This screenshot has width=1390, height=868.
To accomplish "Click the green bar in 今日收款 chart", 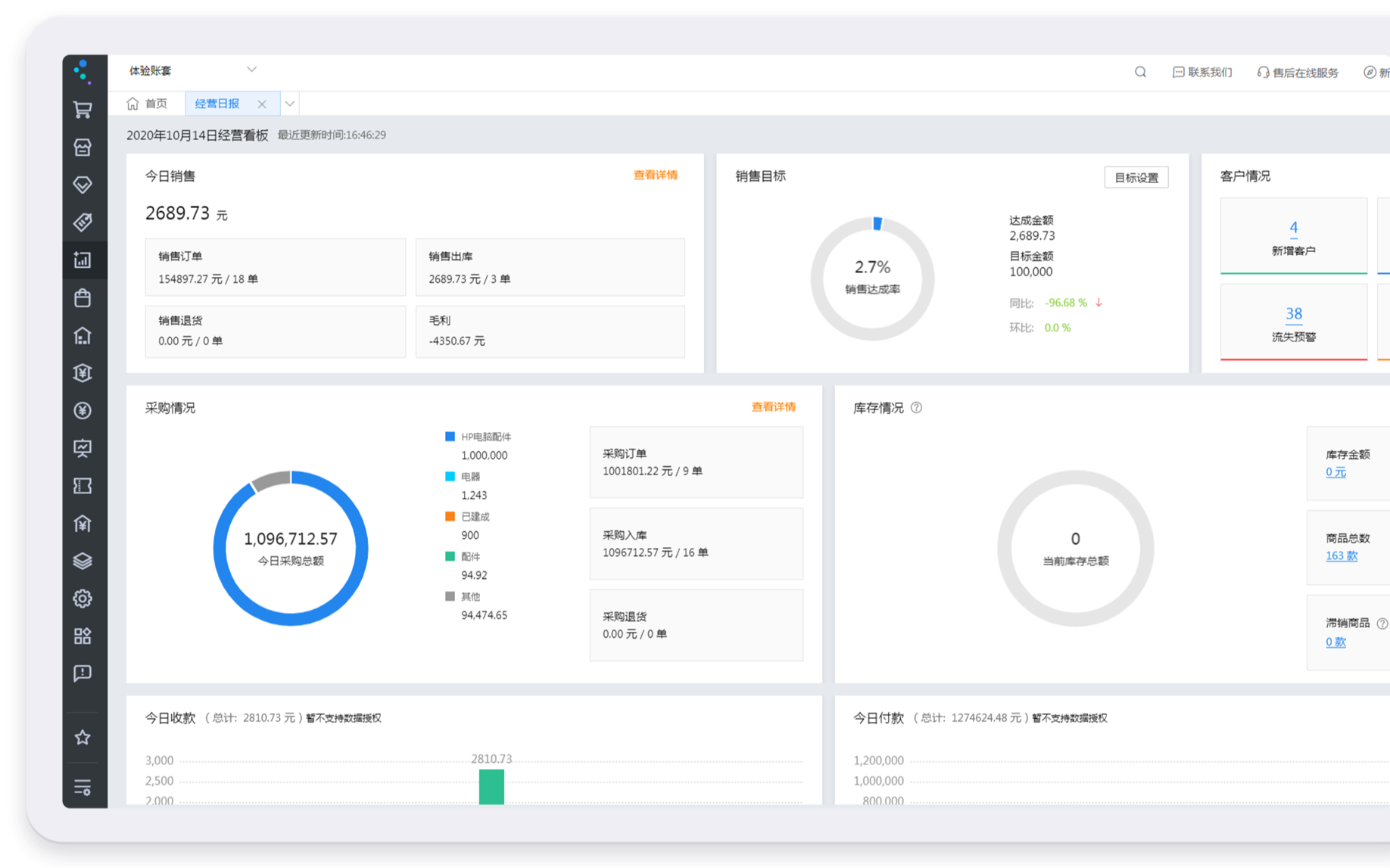I will tap(491, 787).
